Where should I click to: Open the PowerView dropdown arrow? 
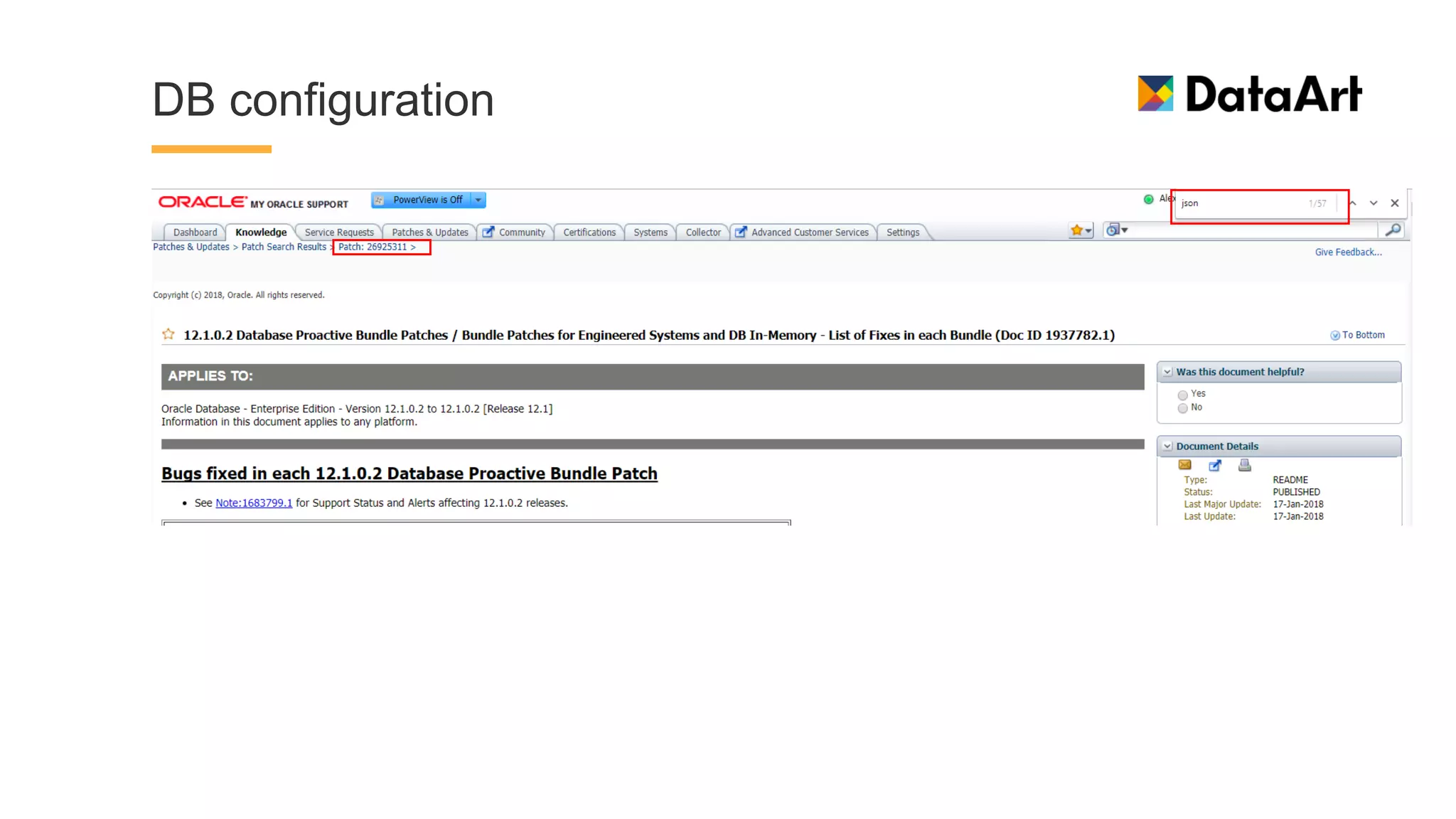(478, 200)
